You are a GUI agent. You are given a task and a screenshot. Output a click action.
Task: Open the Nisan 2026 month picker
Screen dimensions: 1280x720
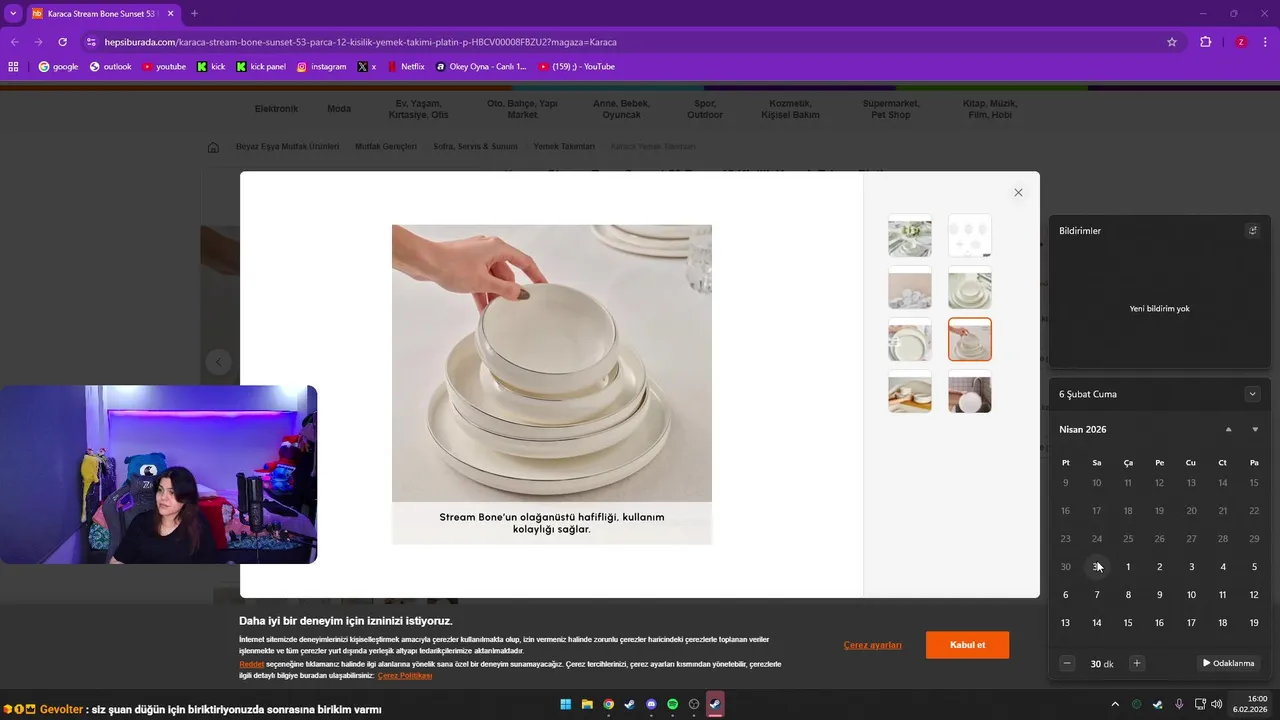pyautogui.click(x=1082, y=429)
